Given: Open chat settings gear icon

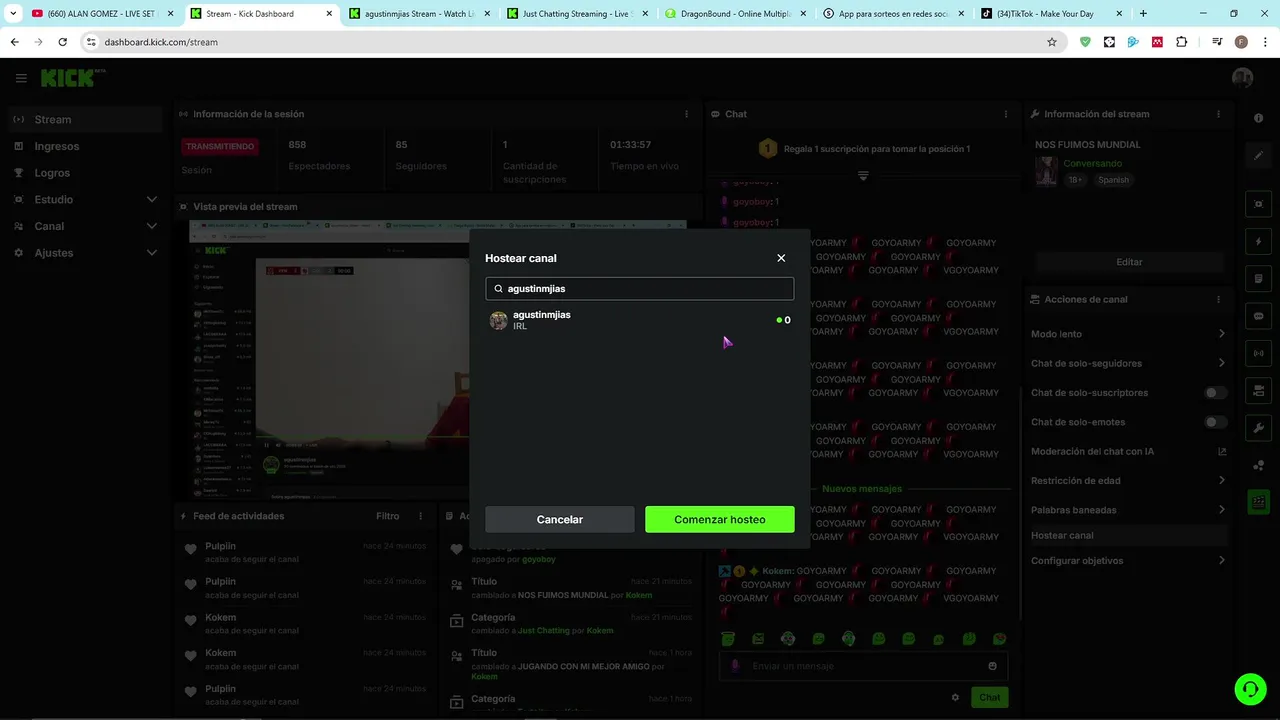Looking at the screenshot, I should (955, 697).
